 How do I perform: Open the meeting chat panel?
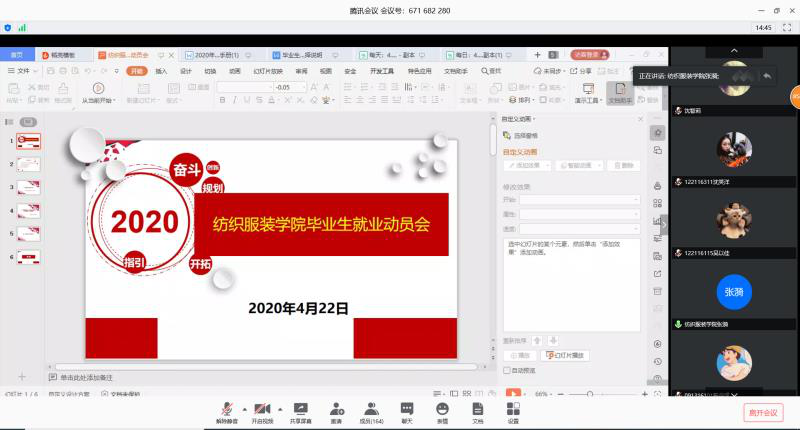pyautogui.click(x=407, y=410)
